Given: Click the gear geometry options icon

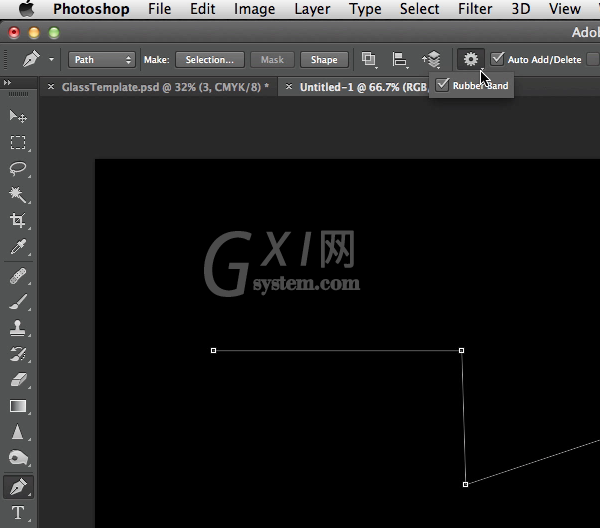Looking at the screenshot, I should tap(471, 59).
